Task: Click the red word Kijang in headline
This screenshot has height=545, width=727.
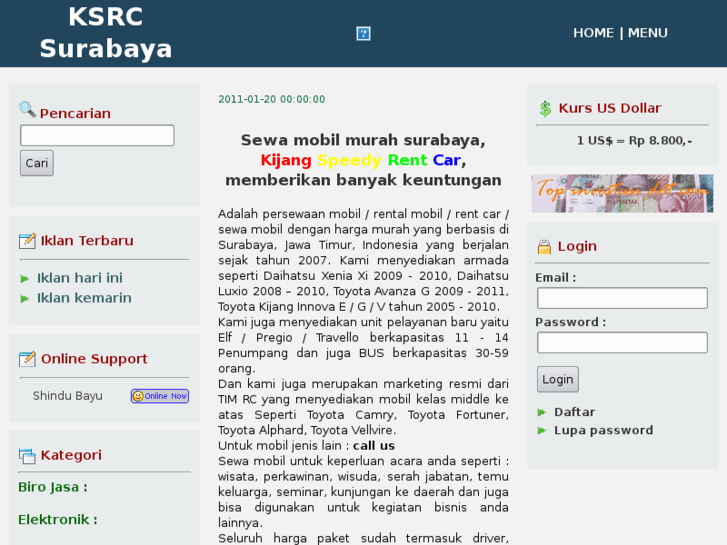Action: pyautogui.click(x=286, y=160)
